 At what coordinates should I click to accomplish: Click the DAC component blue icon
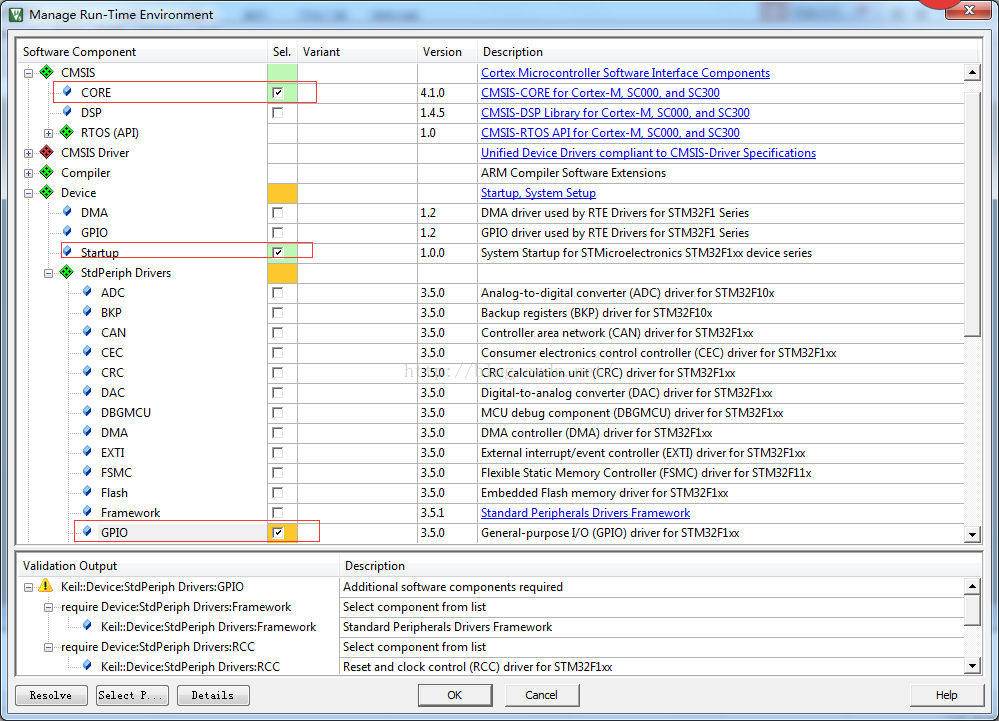coord(87,392)
